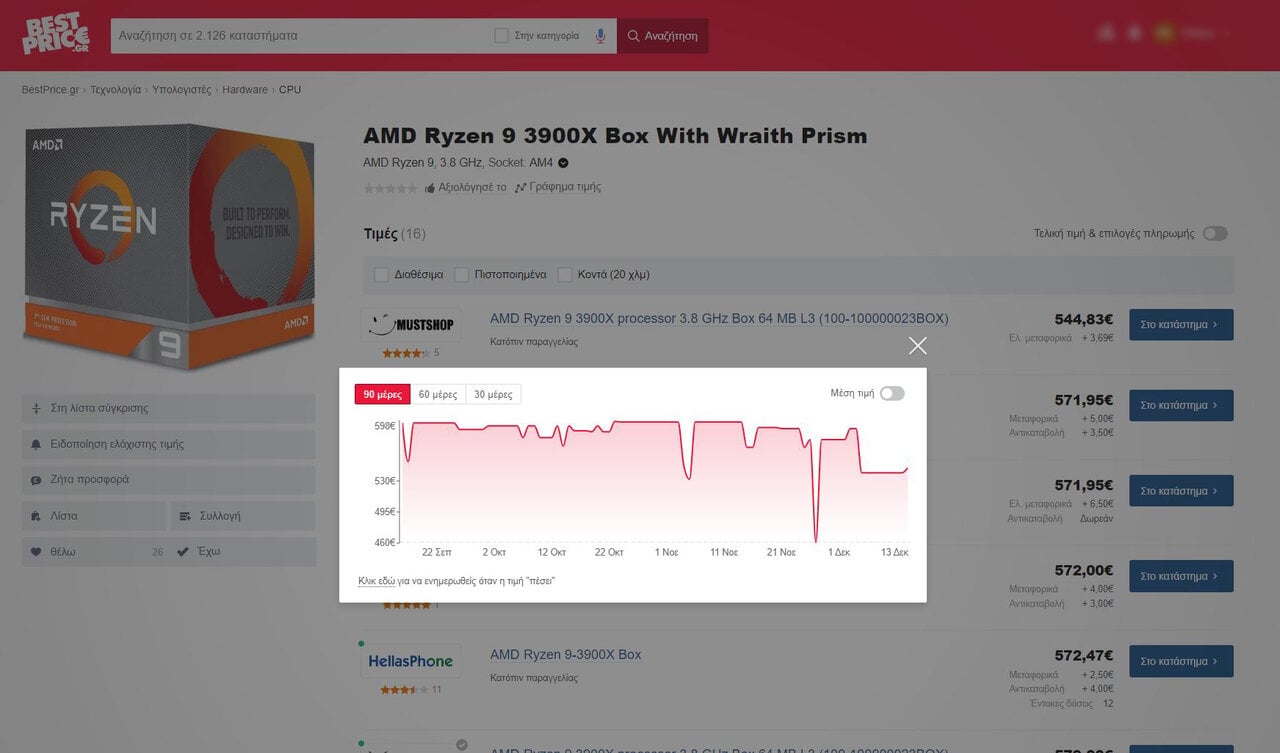Click Ζήτα προσφορά button
Screen dimensions: 1280x753
169,480
